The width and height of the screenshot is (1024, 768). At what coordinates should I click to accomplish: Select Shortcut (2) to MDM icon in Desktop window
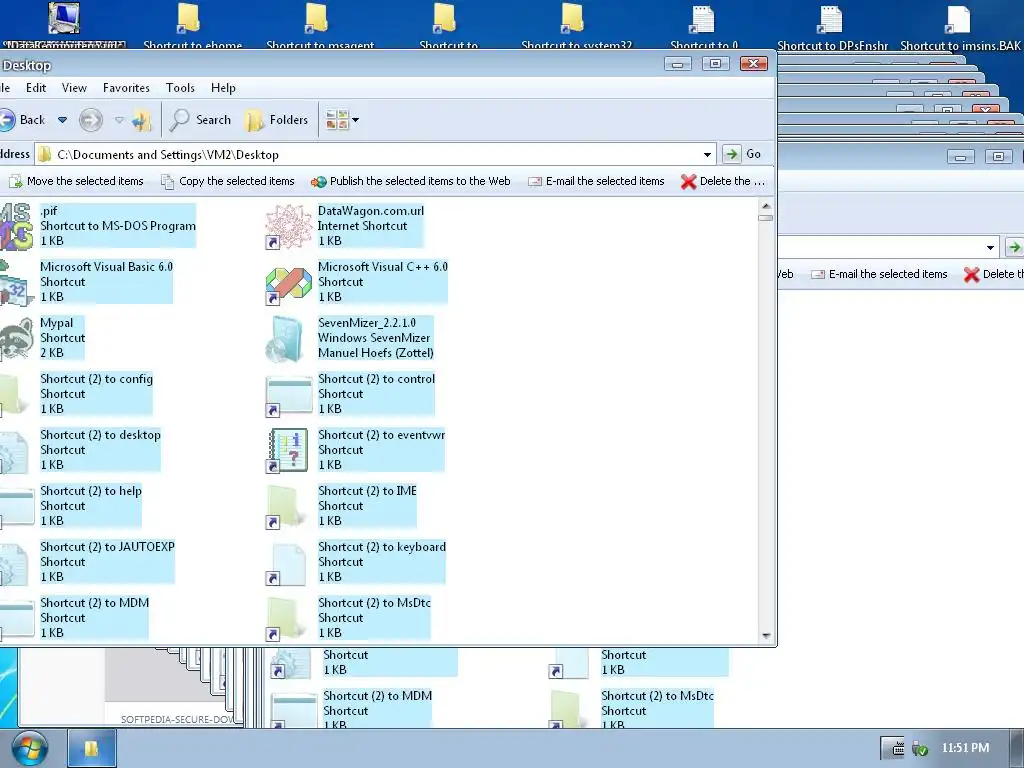click(x=16, y=619)
